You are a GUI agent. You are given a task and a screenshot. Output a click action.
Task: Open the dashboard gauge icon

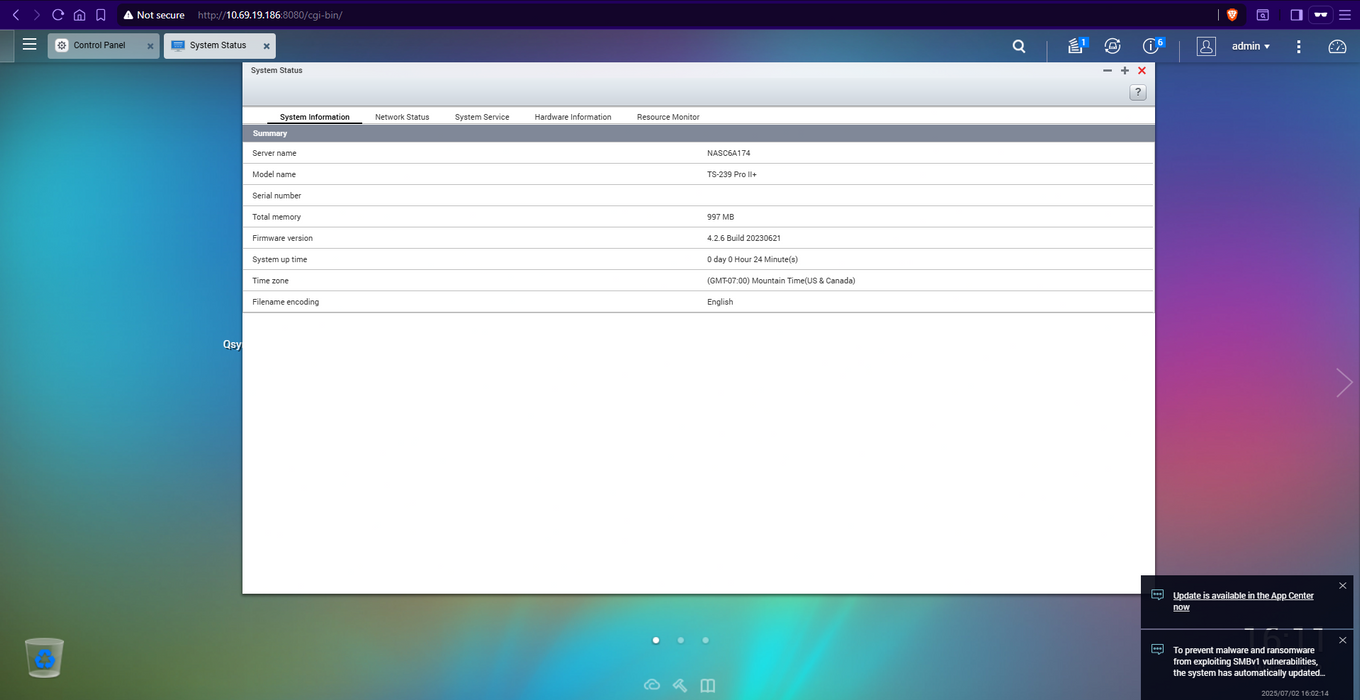point(1337,46)
